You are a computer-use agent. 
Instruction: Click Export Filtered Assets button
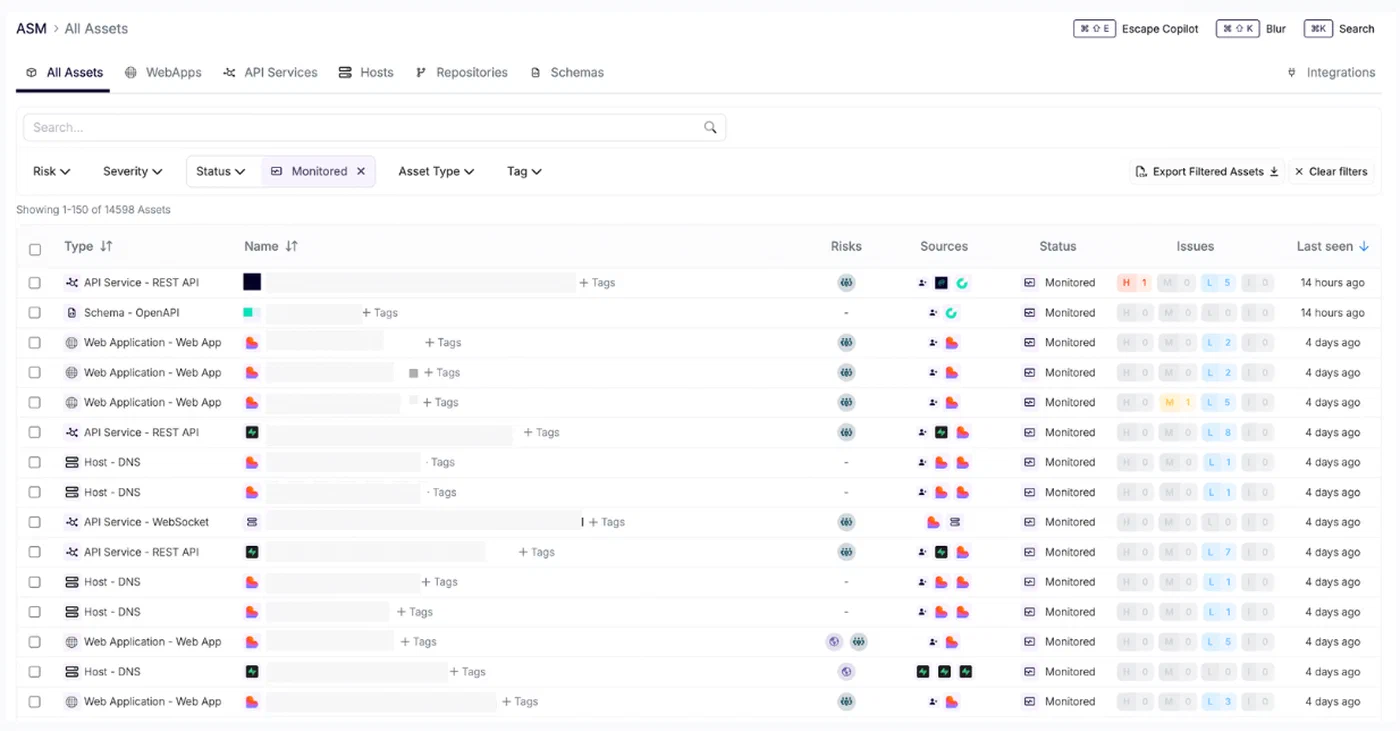(x=1207, y=172)
